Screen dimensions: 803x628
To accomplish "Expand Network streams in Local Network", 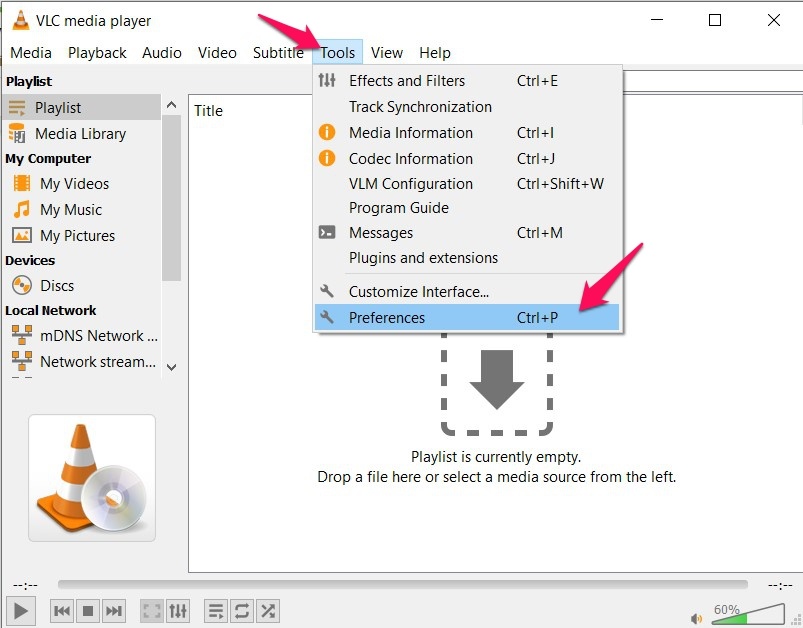I will click(97, 362).
